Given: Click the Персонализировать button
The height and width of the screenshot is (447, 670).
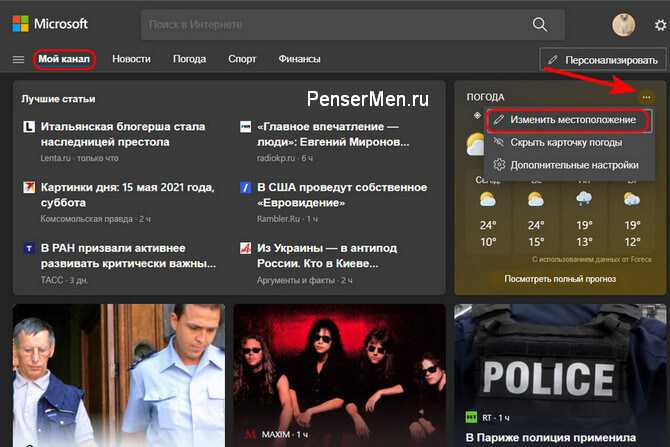Looking at the screenshot, I should tap(602, 60).
